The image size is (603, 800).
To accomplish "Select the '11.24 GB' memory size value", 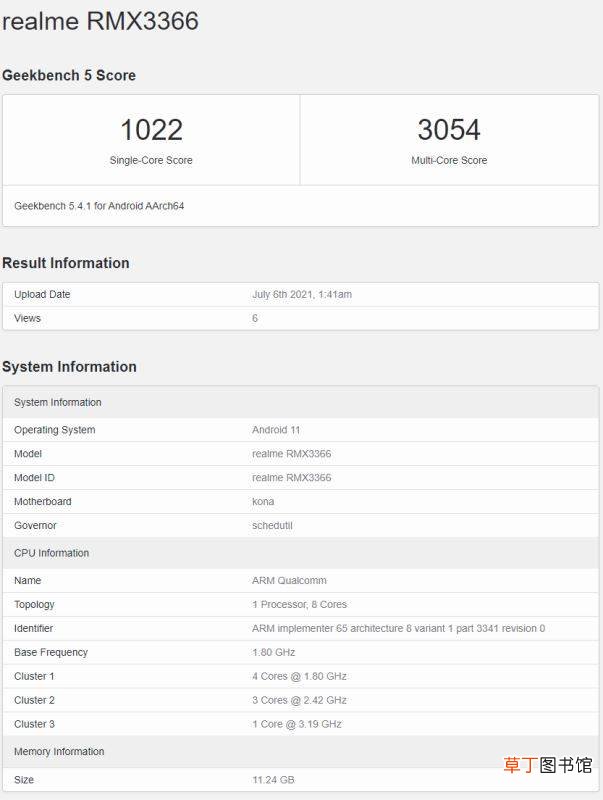I will click(273, 780).
